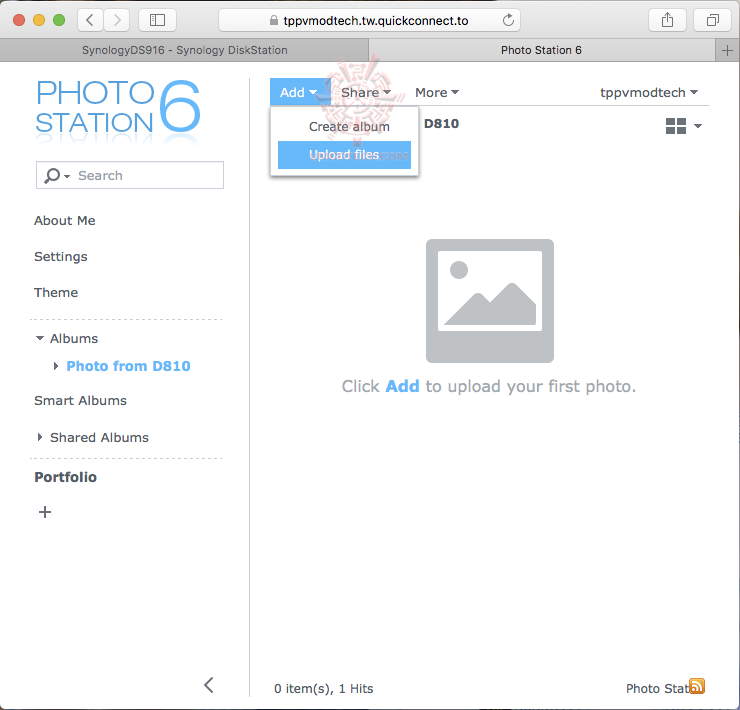Go back with the Safari back arrow
Viewport: 740px width, 710px height.
coord(90,20)
